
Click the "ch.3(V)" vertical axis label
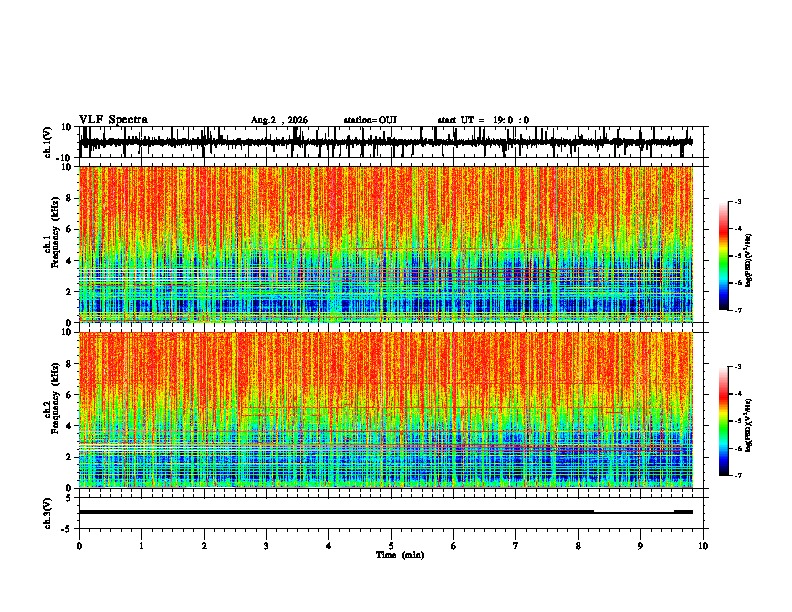tap(48, 513)
